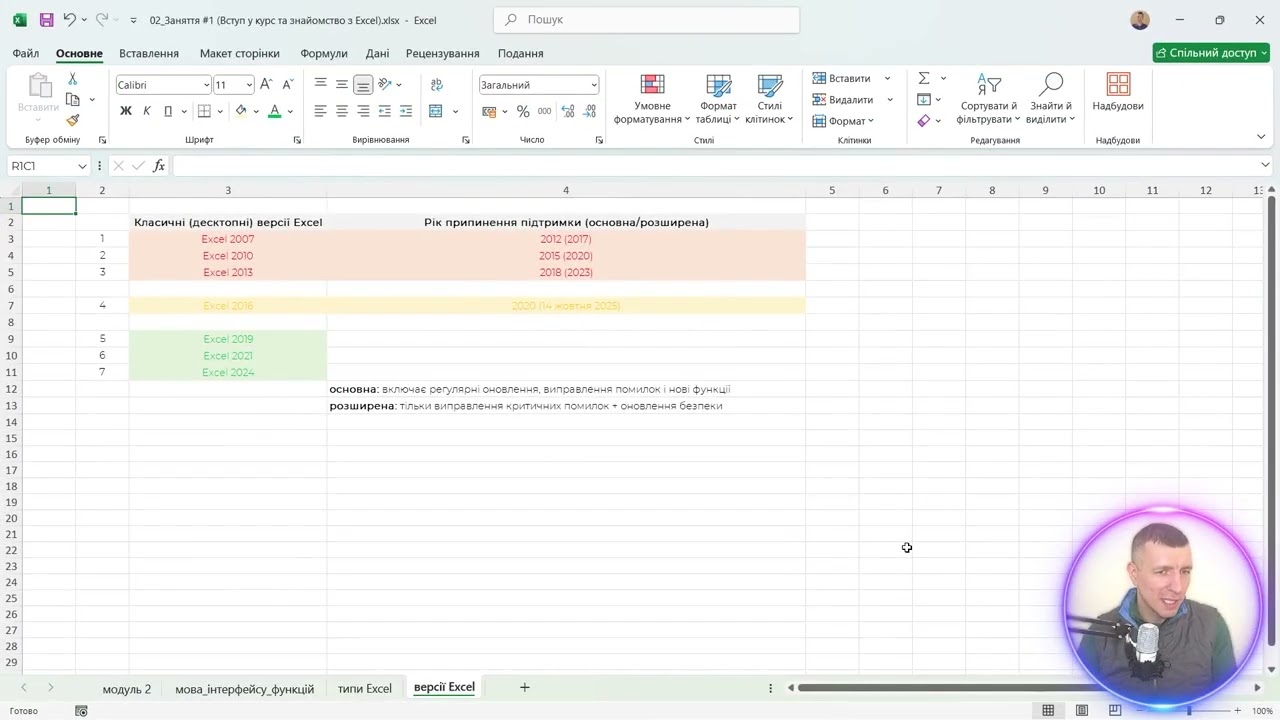Switch to Normal view in status bar

[x=1048, y=711]
